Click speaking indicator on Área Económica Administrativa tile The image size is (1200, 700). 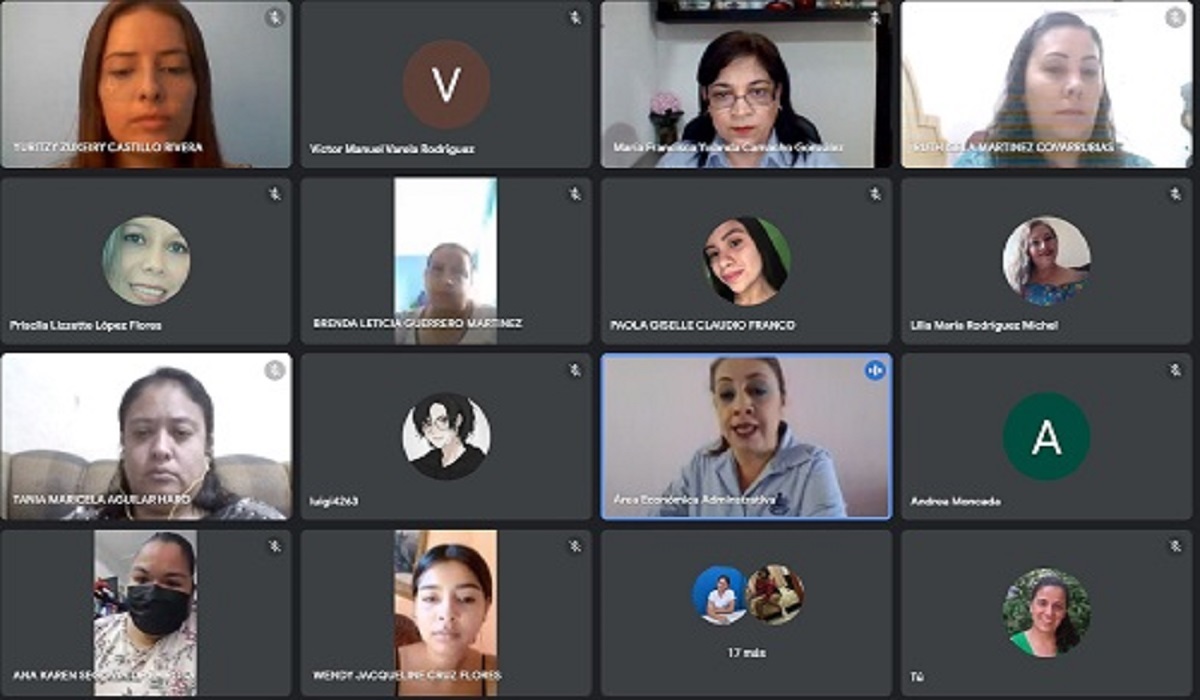point(875,371)
